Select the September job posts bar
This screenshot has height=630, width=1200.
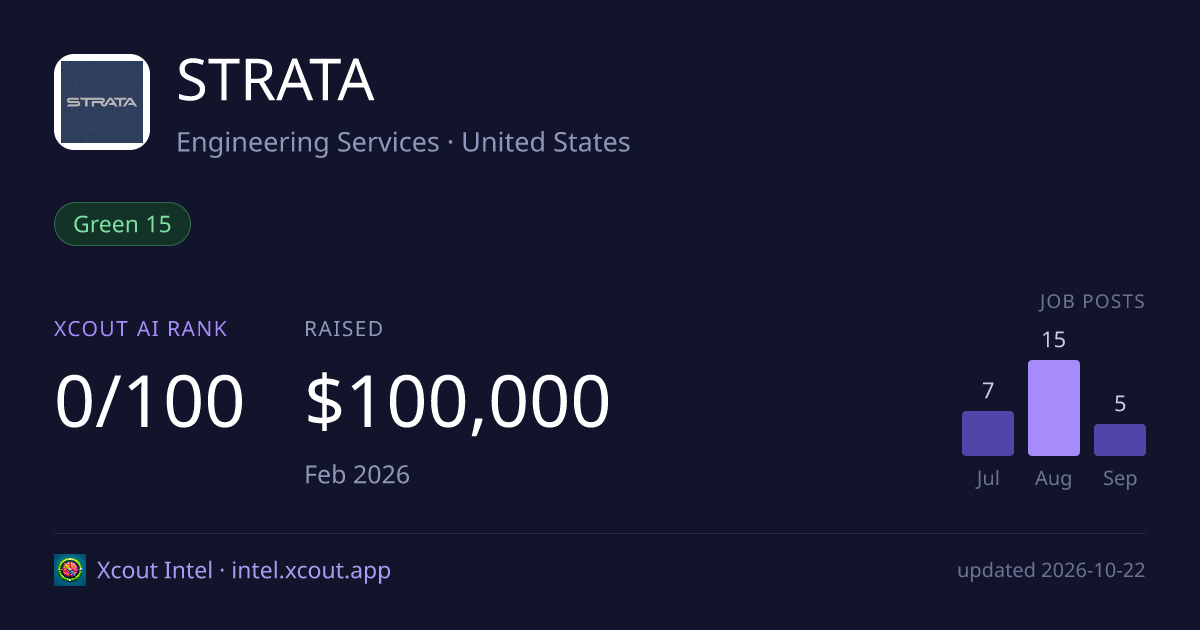1120,440
